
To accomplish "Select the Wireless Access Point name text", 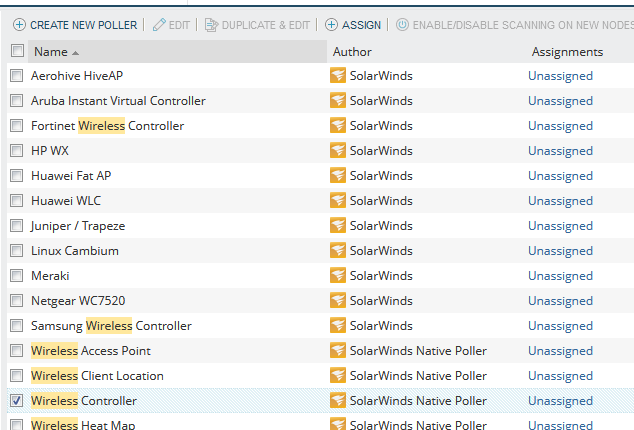I will point(91,351).
